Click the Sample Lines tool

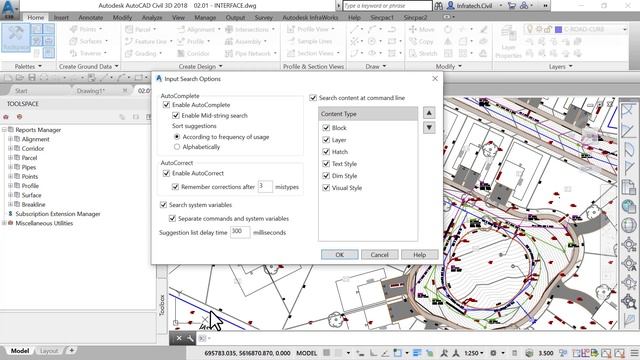point(309,41)
